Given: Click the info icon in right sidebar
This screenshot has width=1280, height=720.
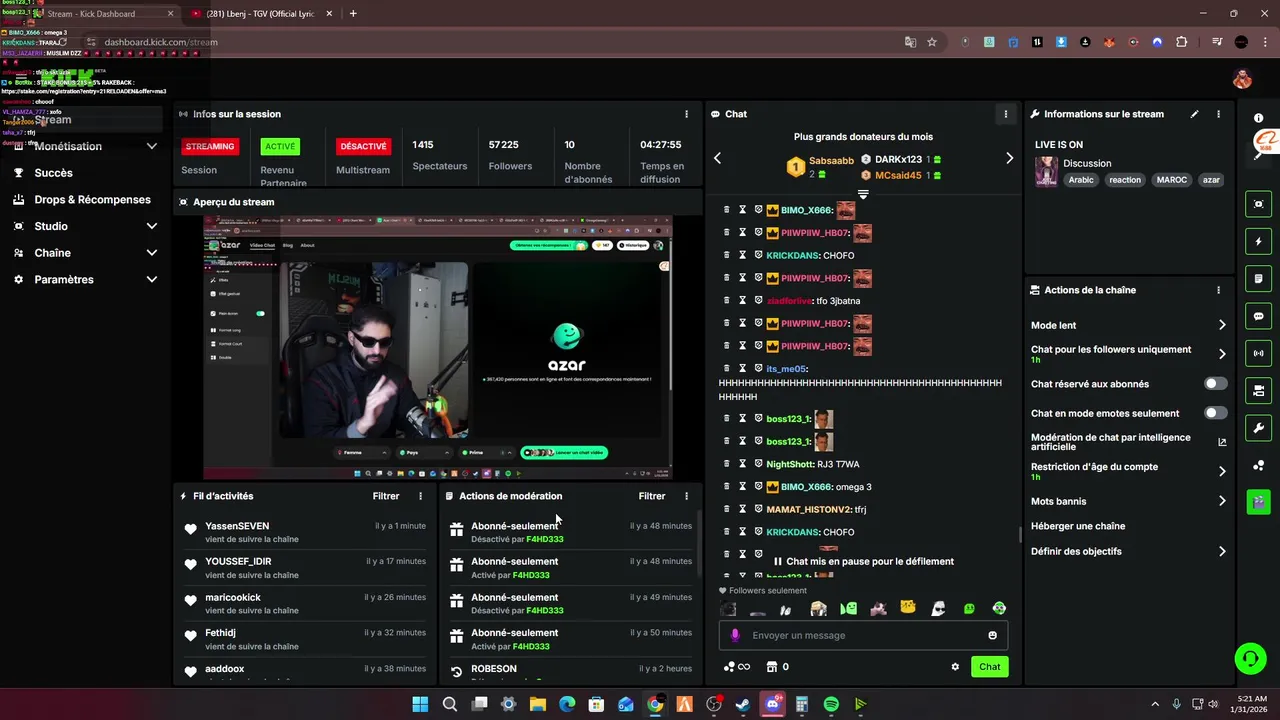Looking at the screenshot, I should pyautogui.click(x=1258, y=118).
